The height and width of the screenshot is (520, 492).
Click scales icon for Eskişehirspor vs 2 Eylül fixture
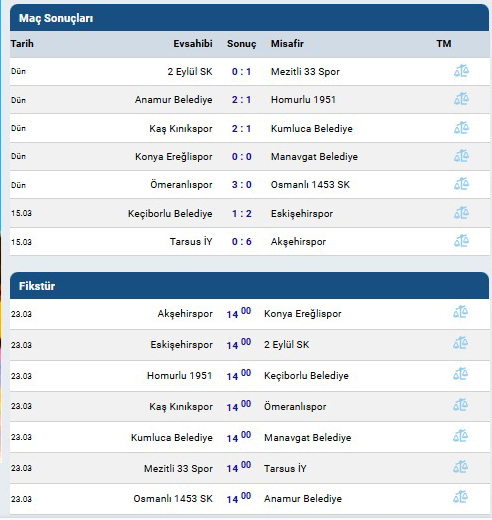(x=460, y=343)
